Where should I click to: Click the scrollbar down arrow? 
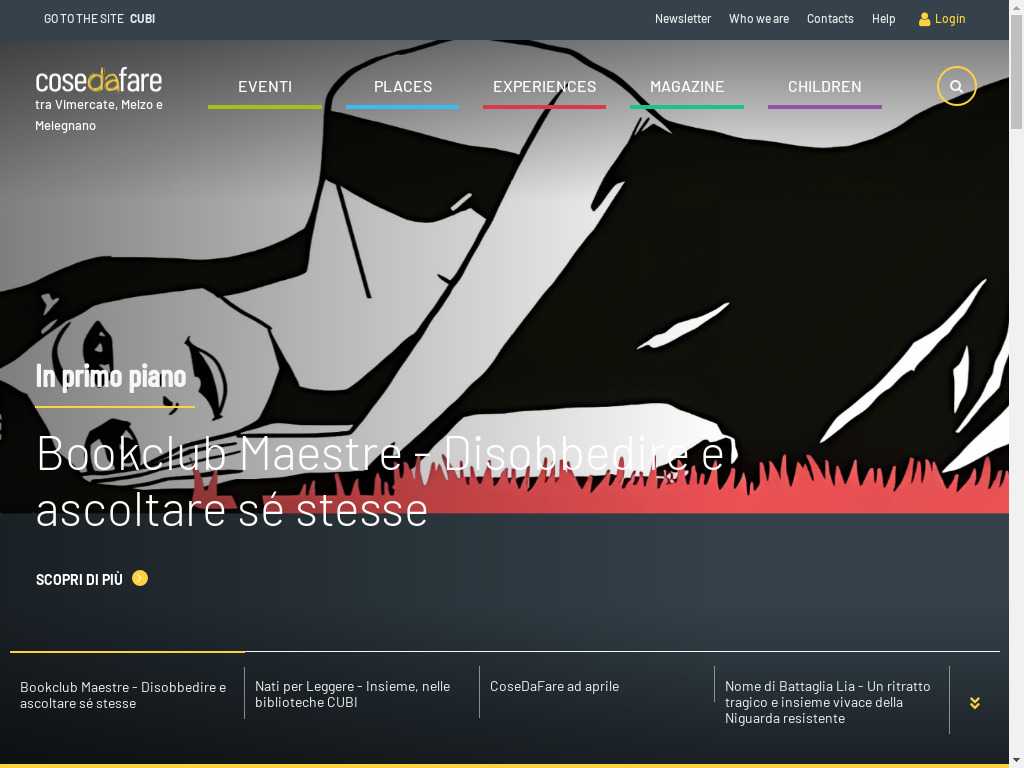click(1016, 762)
